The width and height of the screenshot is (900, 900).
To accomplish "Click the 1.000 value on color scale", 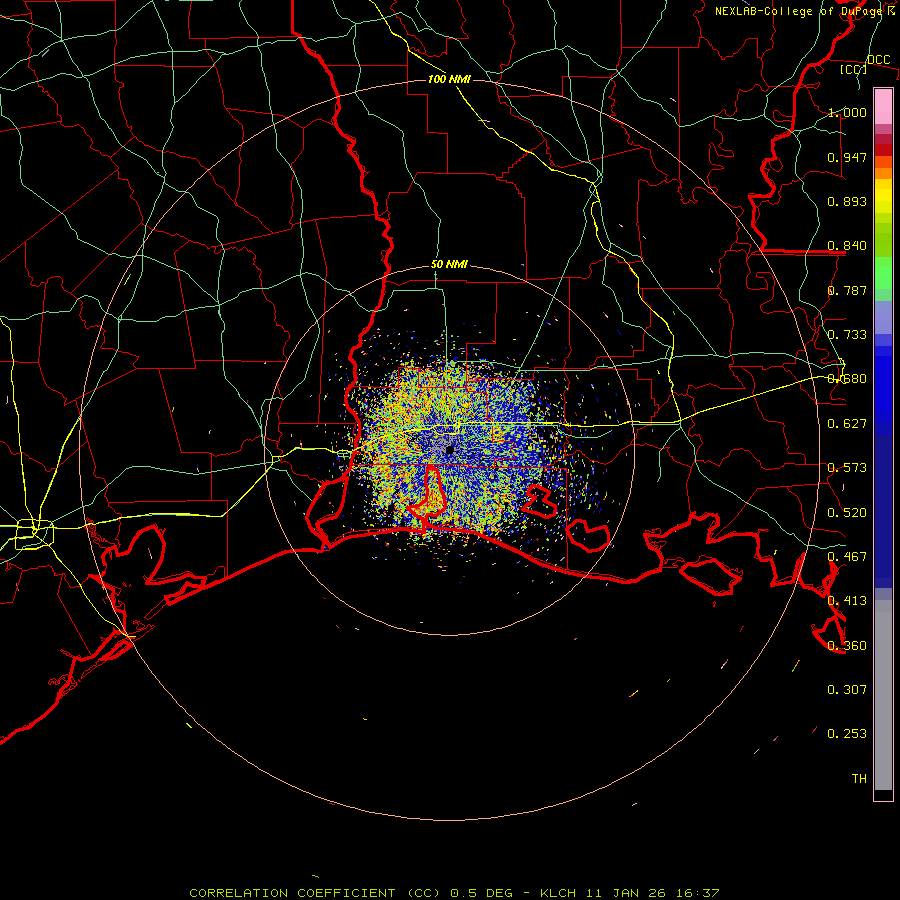I will click(847, 112).
